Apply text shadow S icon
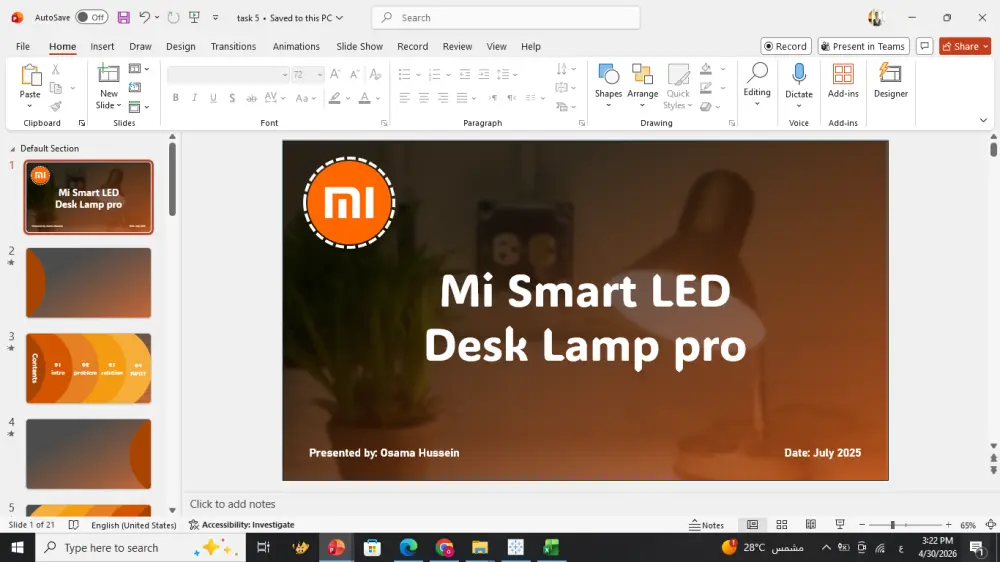Image resolution: width=1000 pixels, height=562 pixels. [x=232, y=98]
